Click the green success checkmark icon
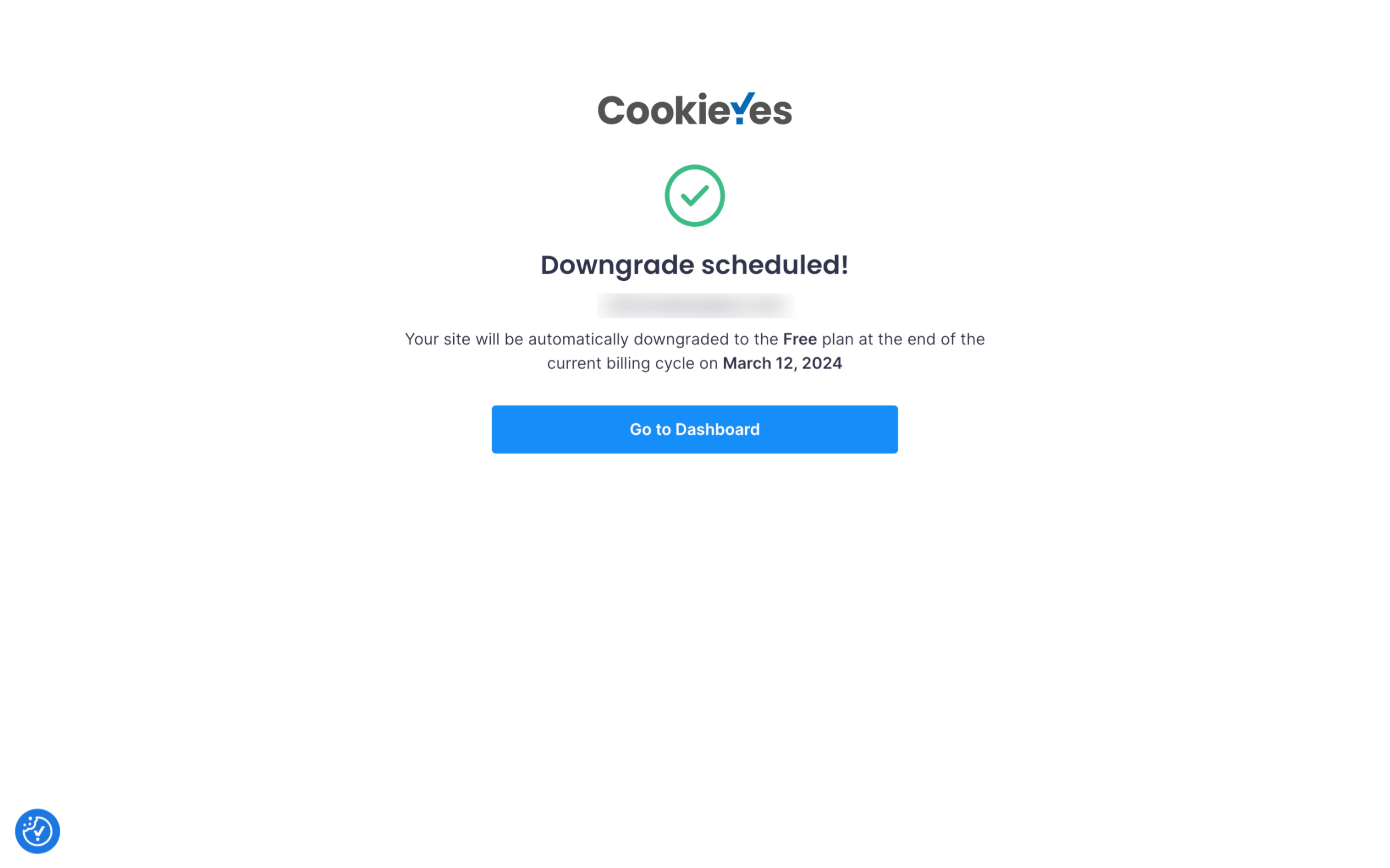This screenshot has height=868, width=1390. [x=694, y=196]
